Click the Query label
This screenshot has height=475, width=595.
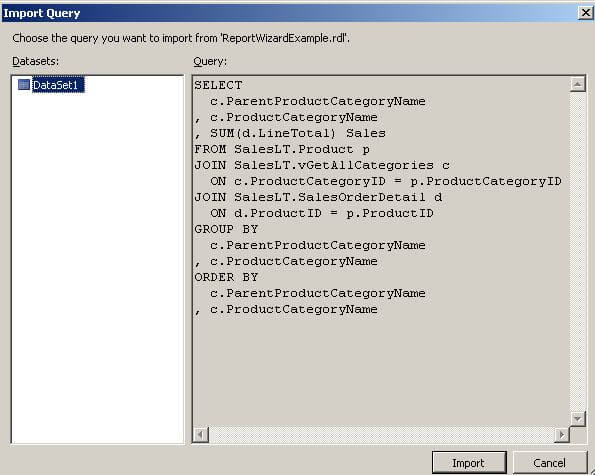(210, 61)
